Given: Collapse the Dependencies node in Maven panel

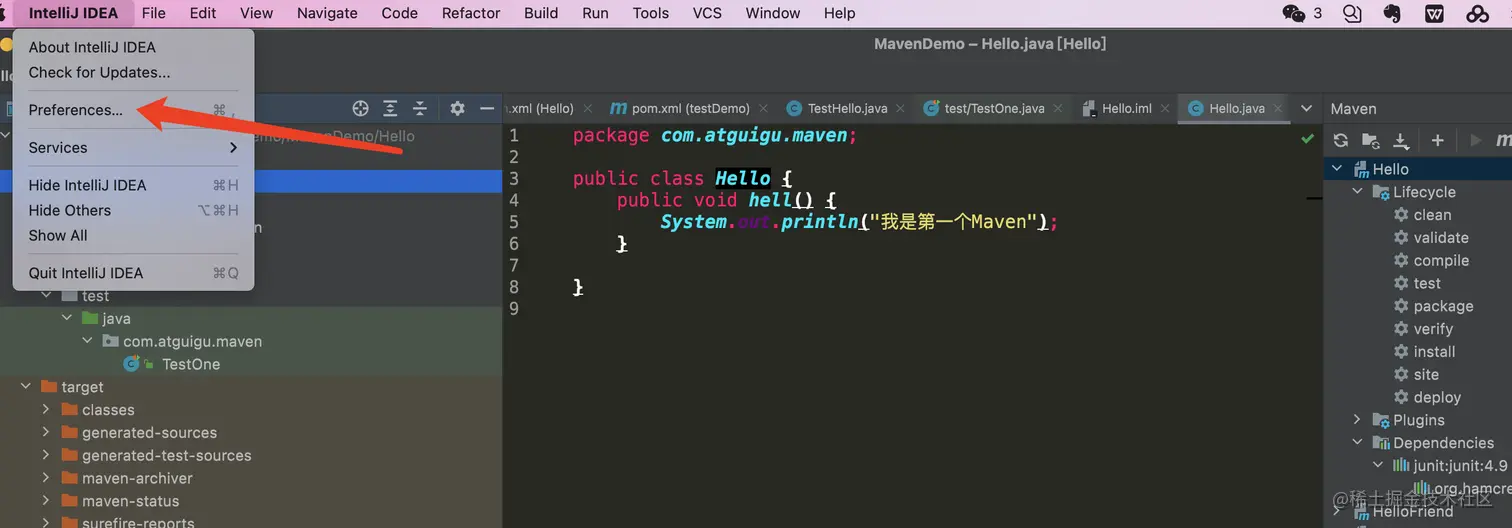Looking at the screenshot, I should (x=1357, y=443).
